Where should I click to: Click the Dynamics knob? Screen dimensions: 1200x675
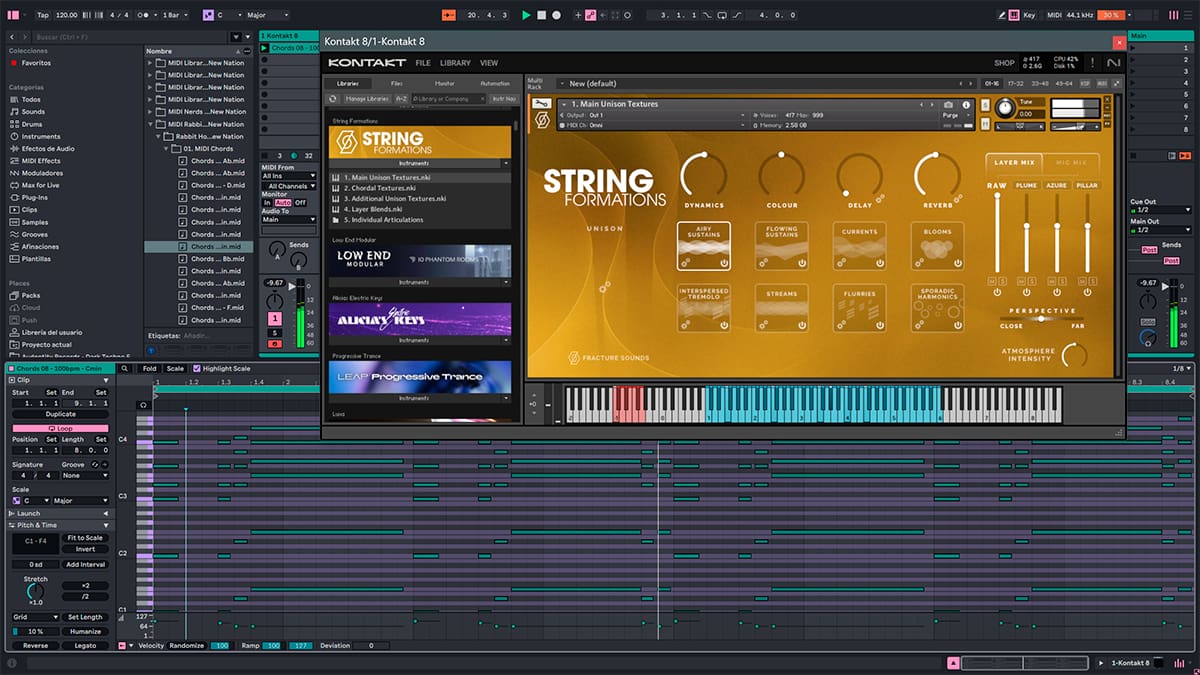[x=704, y=175]
